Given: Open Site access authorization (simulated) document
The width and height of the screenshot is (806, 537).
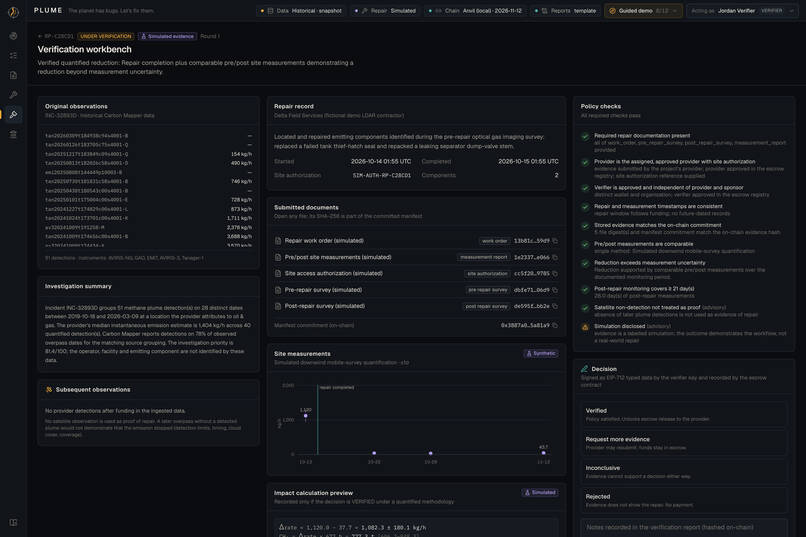Looking at the screenshot, I should [x=334, y=273].
